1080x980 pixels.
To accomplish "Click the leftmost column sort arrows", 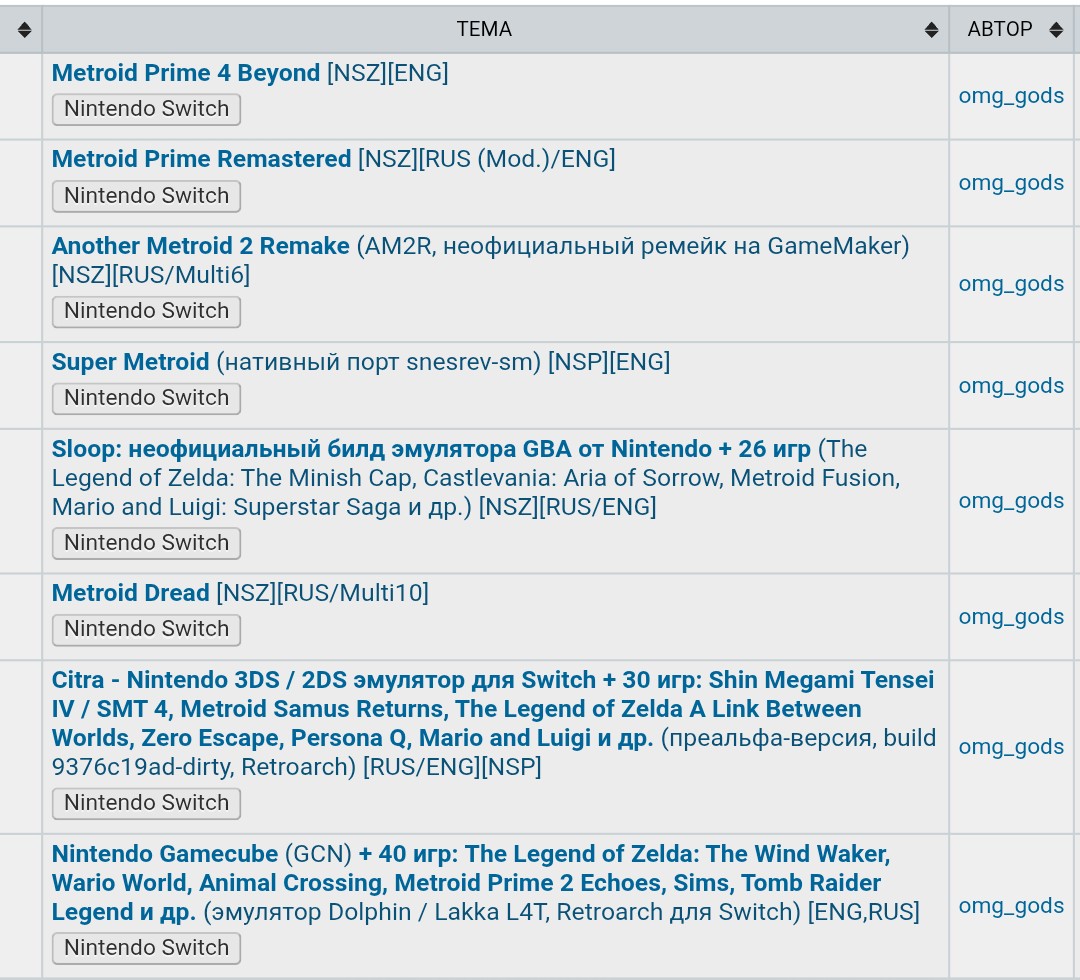I will click(x=24, y=30).
